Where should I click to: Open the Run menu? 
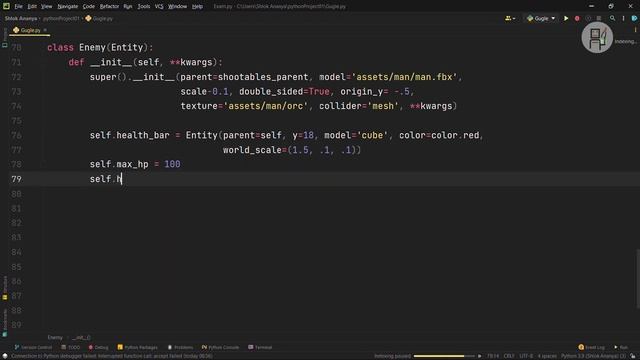(x=128, y=7)
